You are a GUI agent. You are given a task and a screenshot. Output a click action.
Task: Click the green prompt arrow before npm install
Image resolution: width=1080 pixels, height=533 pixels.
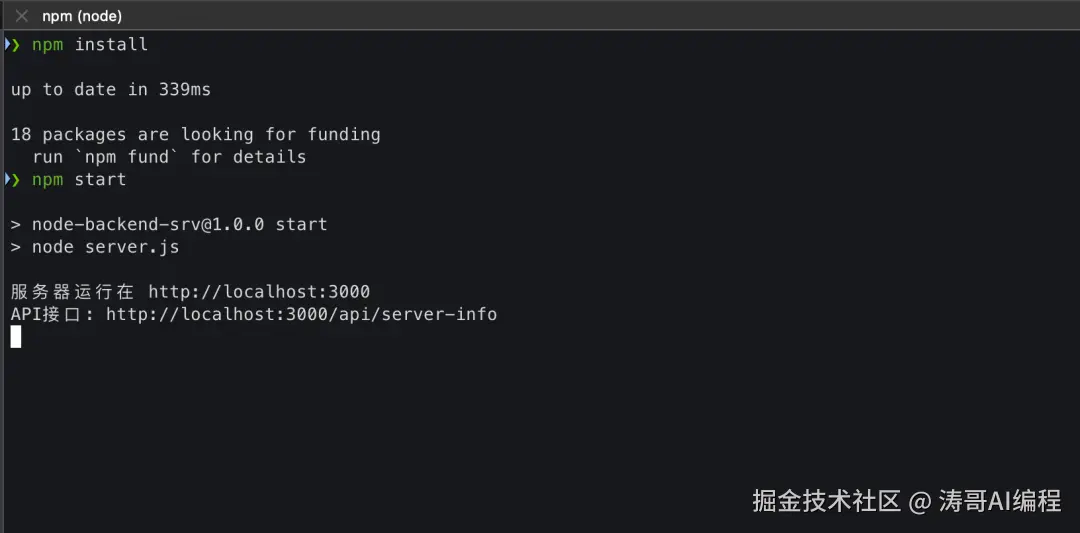(12, 44)
